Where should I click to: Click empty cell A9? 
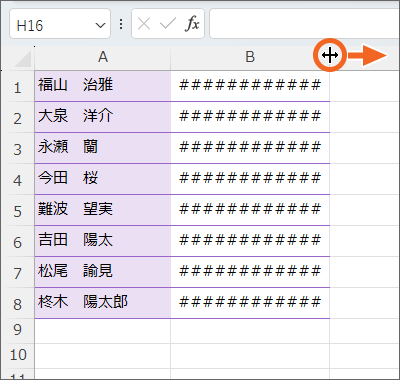pos(103,331)
